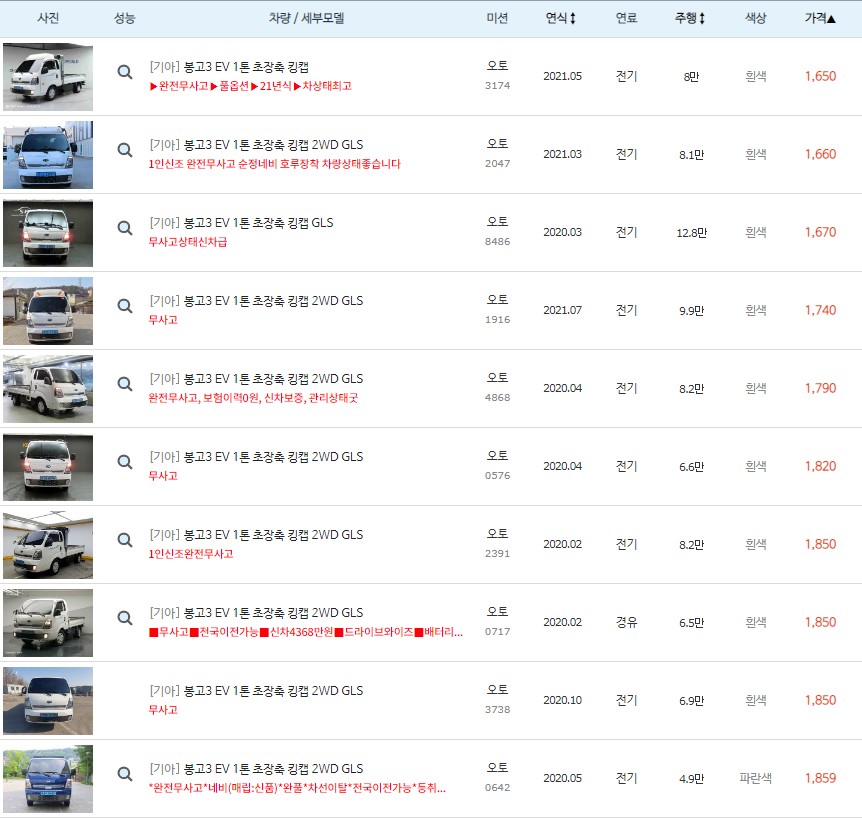This screenshot has height=819, width=862.
Task: Click price 1,650
Action: (820, 76)
